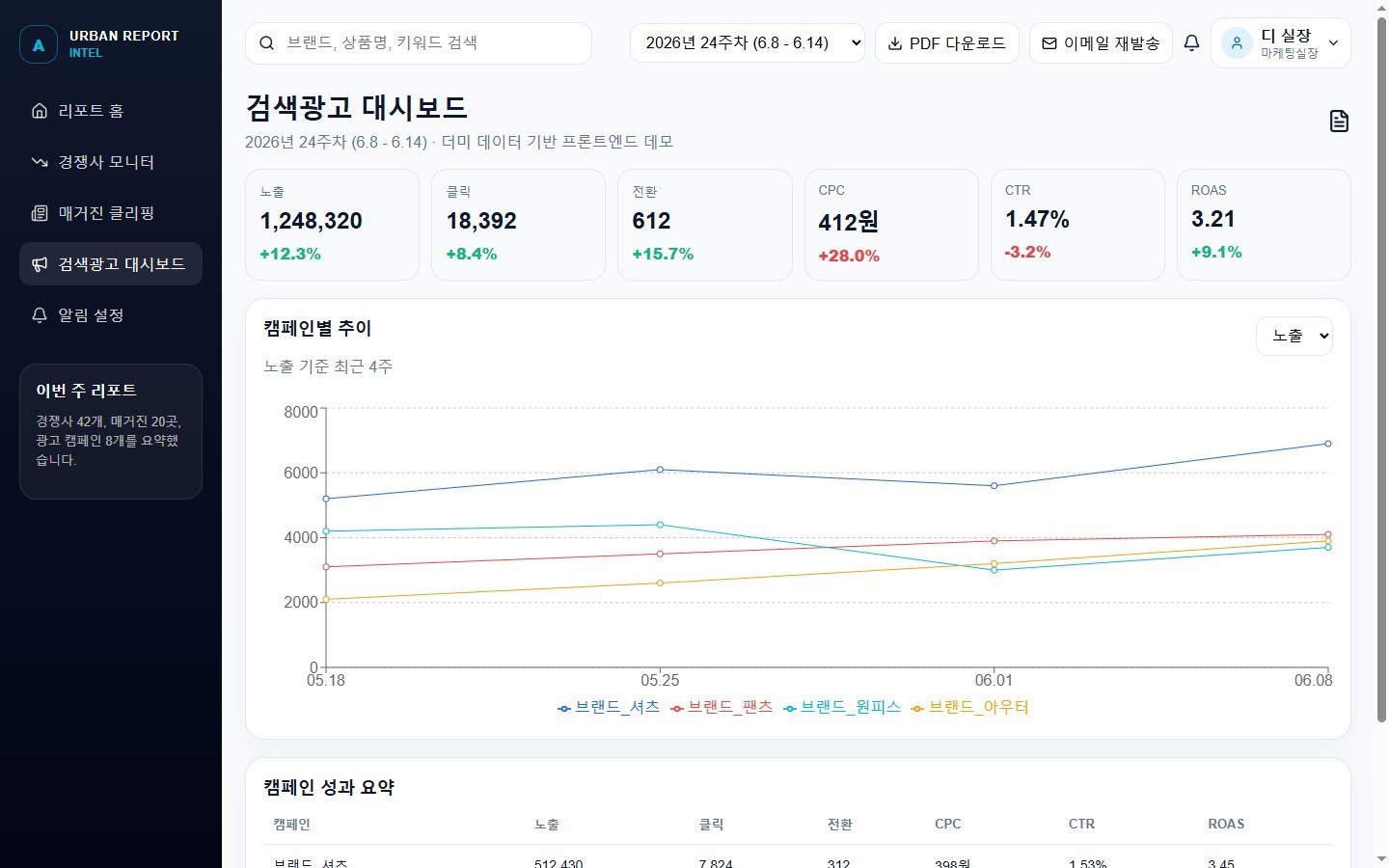The image size is (1389, 868).
Task: Click the 노출 1,248,320 KPI card
Action: point(332,225)
